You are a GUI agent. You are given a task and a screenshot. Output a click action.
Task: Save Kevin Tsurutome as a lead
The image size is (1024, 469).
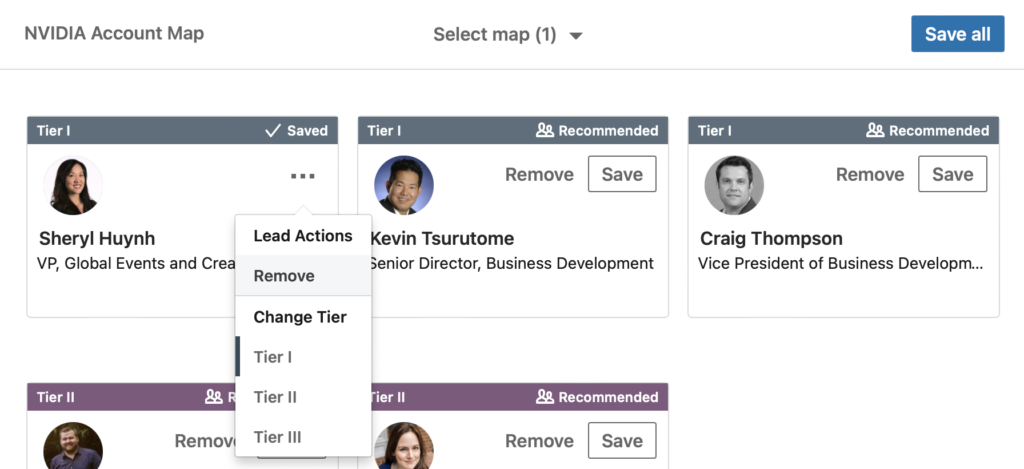pos(621,174)
